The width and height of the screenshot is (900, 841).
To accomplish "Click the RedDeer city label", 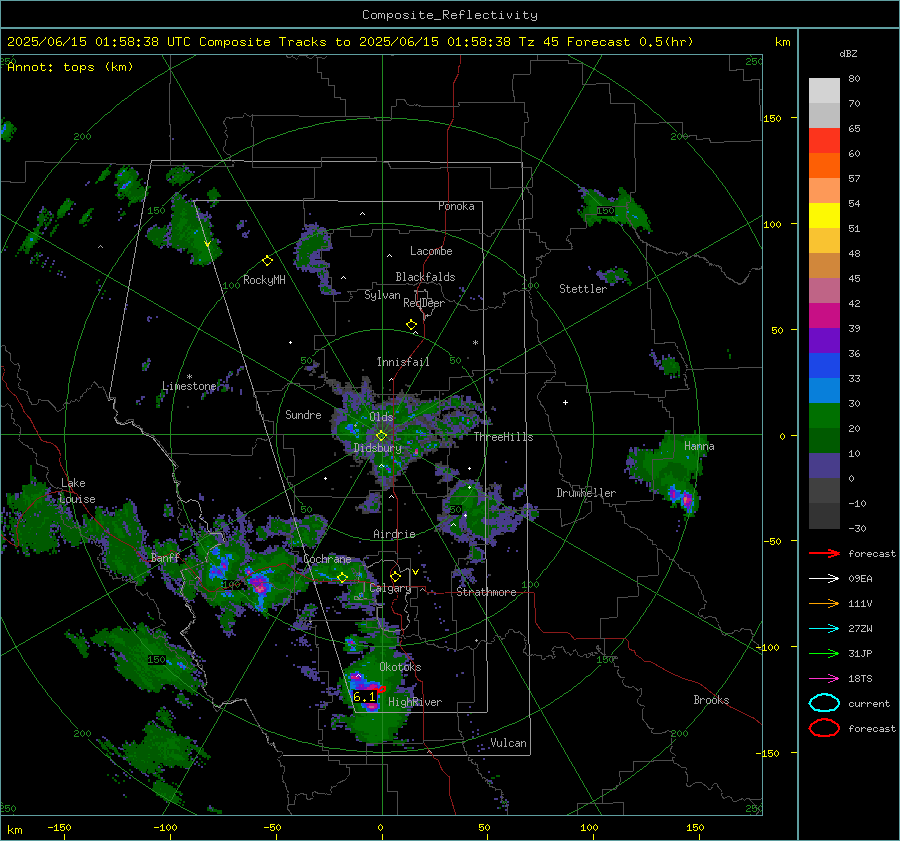I will (x=424, y=303).
